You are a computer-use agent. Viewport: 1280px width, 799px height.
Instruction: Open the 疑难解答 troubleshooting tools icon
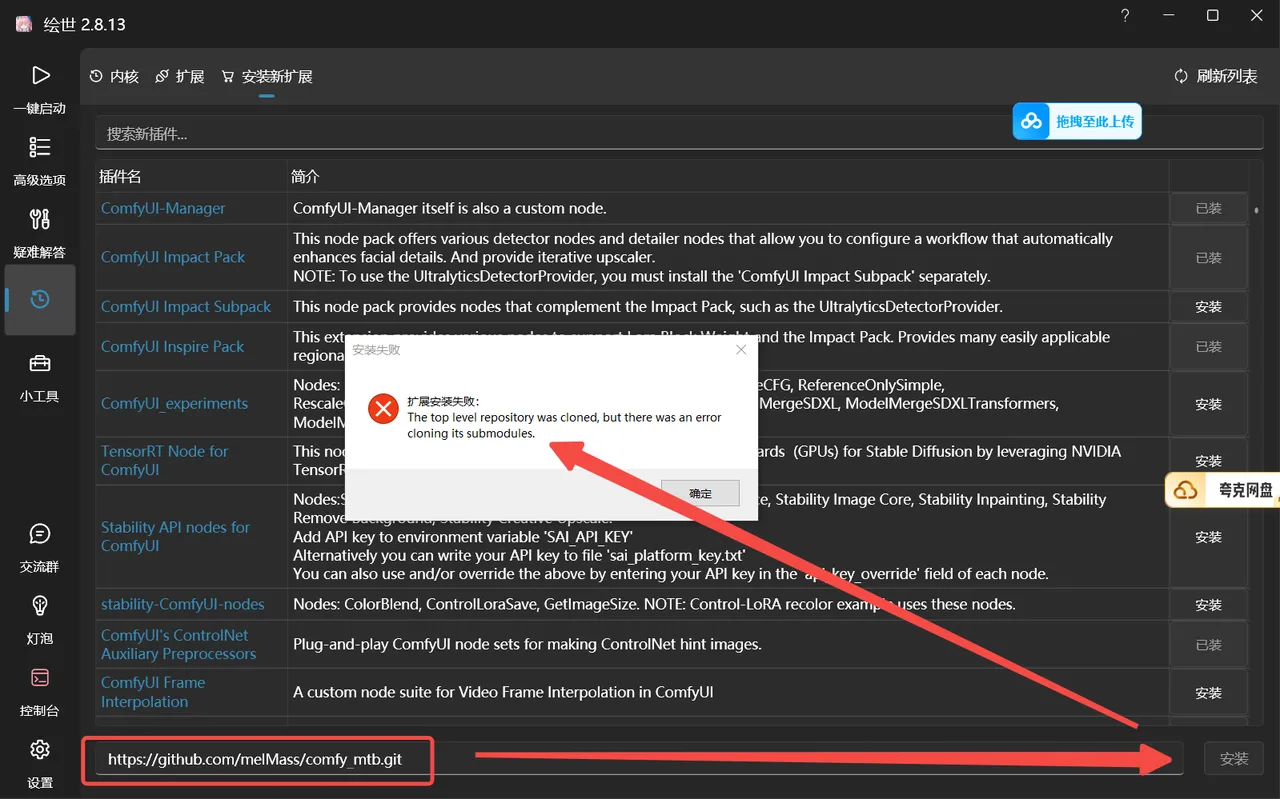pos(40,220)
